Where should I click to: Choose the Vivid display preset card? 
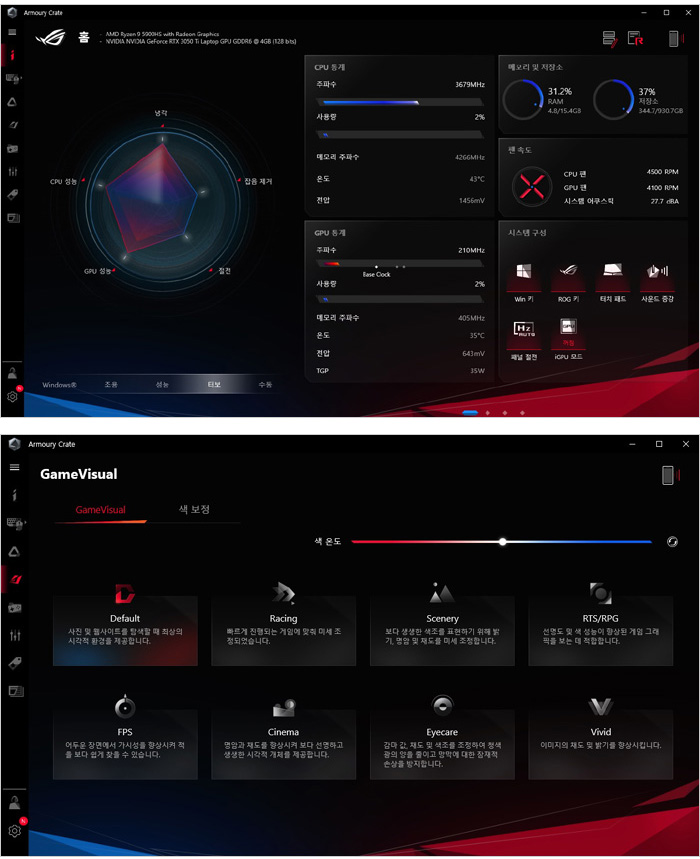click(x=600, y=744)
